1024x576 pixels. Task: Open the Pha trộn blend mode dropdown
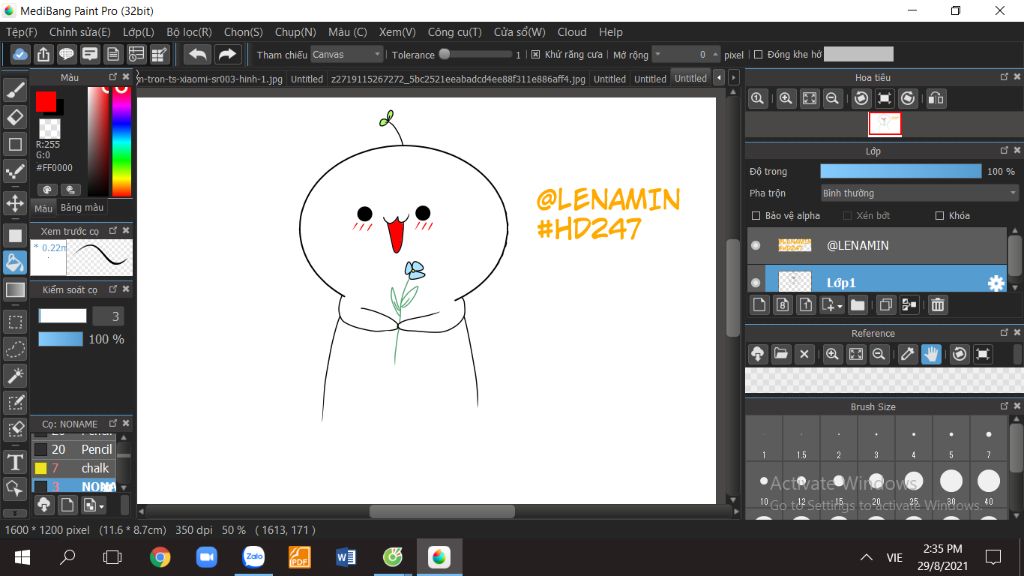click(x=919, y=193)
